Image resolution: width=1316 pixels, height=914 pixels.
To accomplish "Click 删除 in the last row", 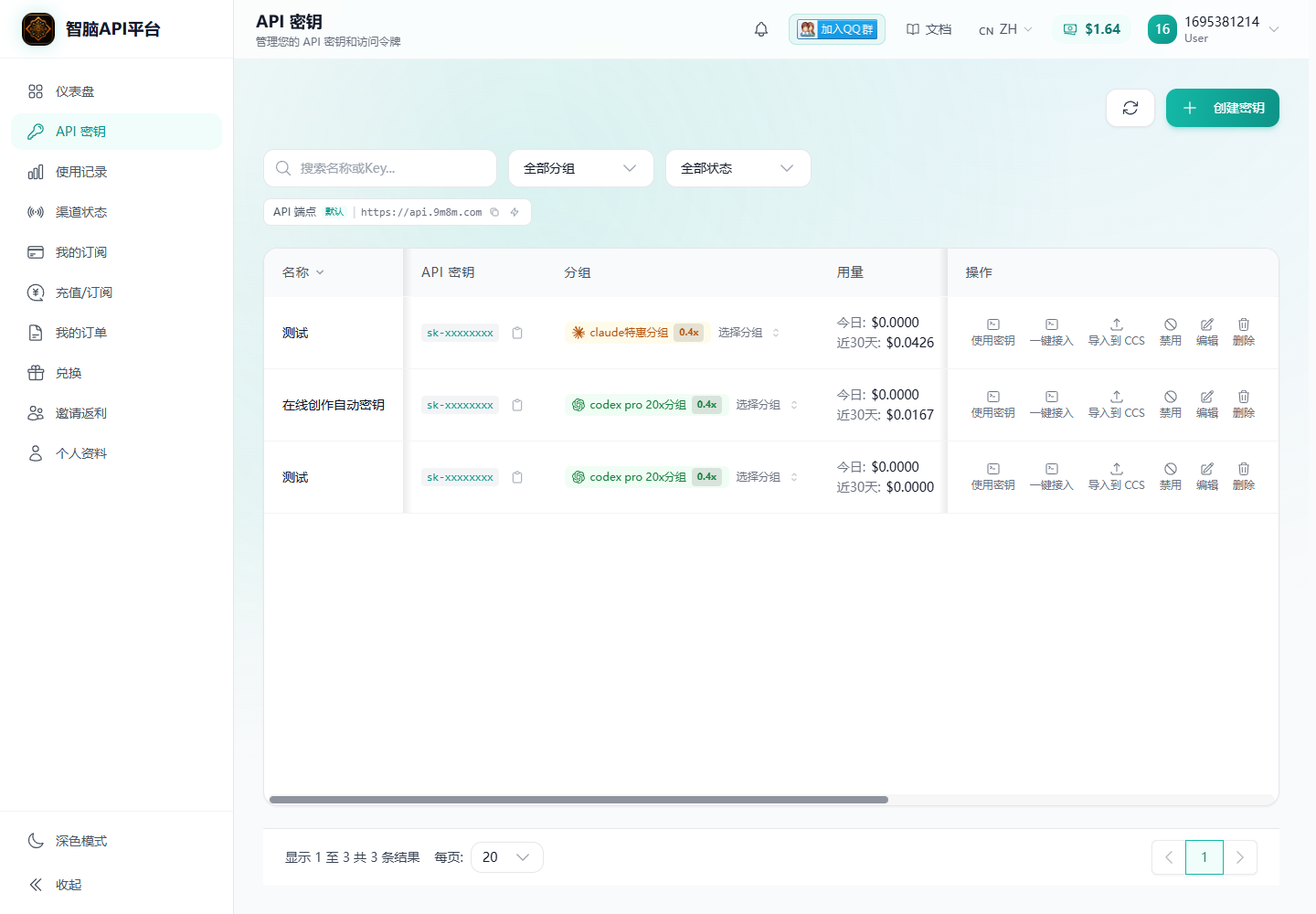I will click(x=1243, y=477).
